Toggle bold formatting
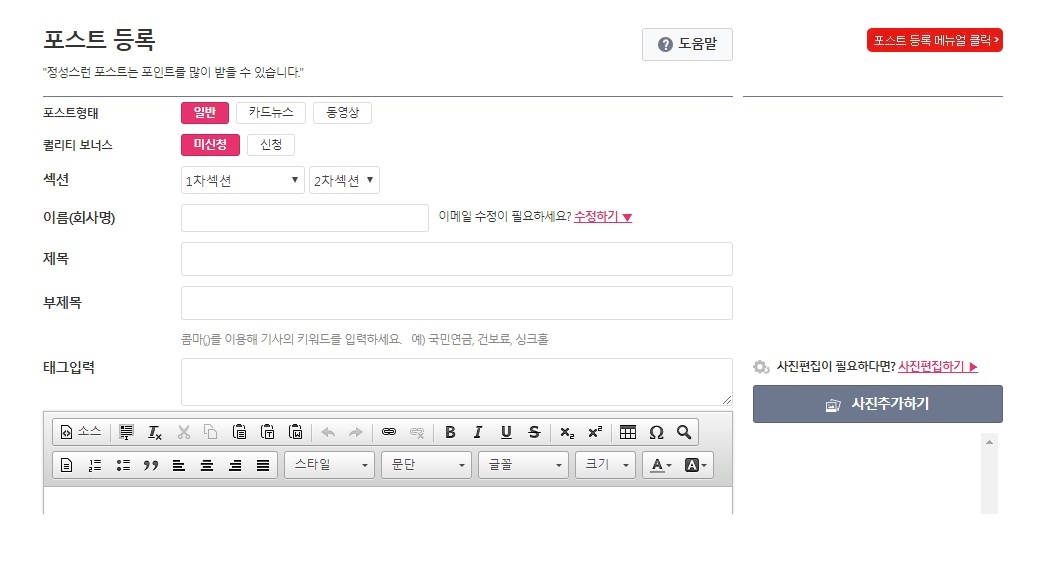The height and width of the screenshot is (574, 1060). [450, 432]
